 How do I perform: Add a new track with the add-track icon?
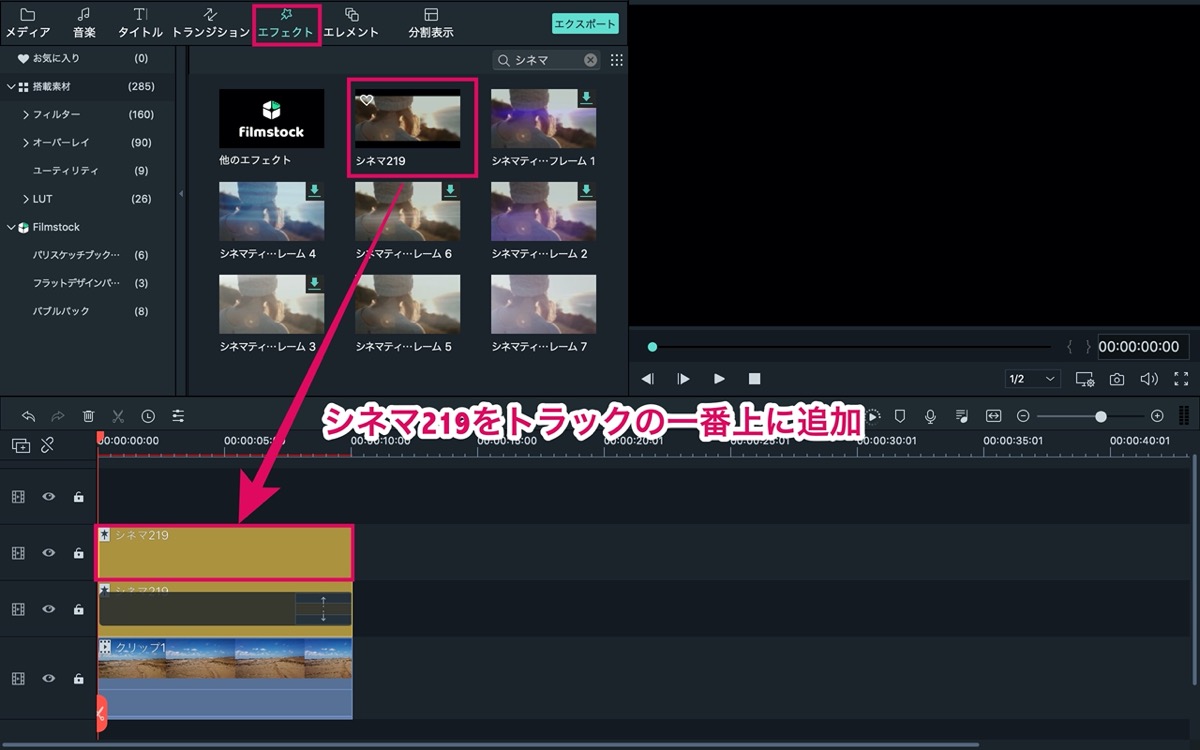click(21, 446)
